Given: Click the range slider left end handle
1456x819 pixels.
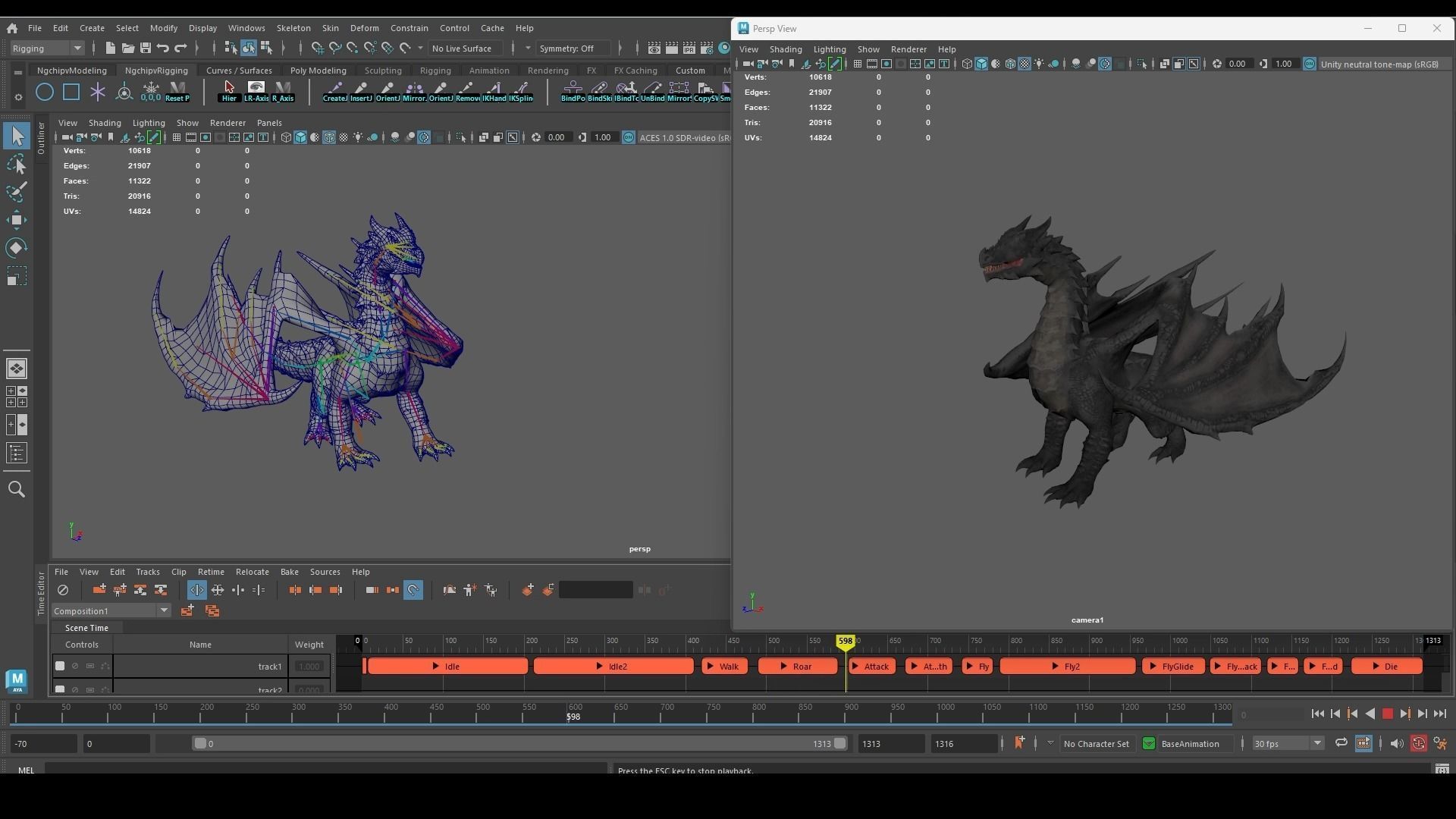Looking at the screenshot, I should click(x=200, y=743).
